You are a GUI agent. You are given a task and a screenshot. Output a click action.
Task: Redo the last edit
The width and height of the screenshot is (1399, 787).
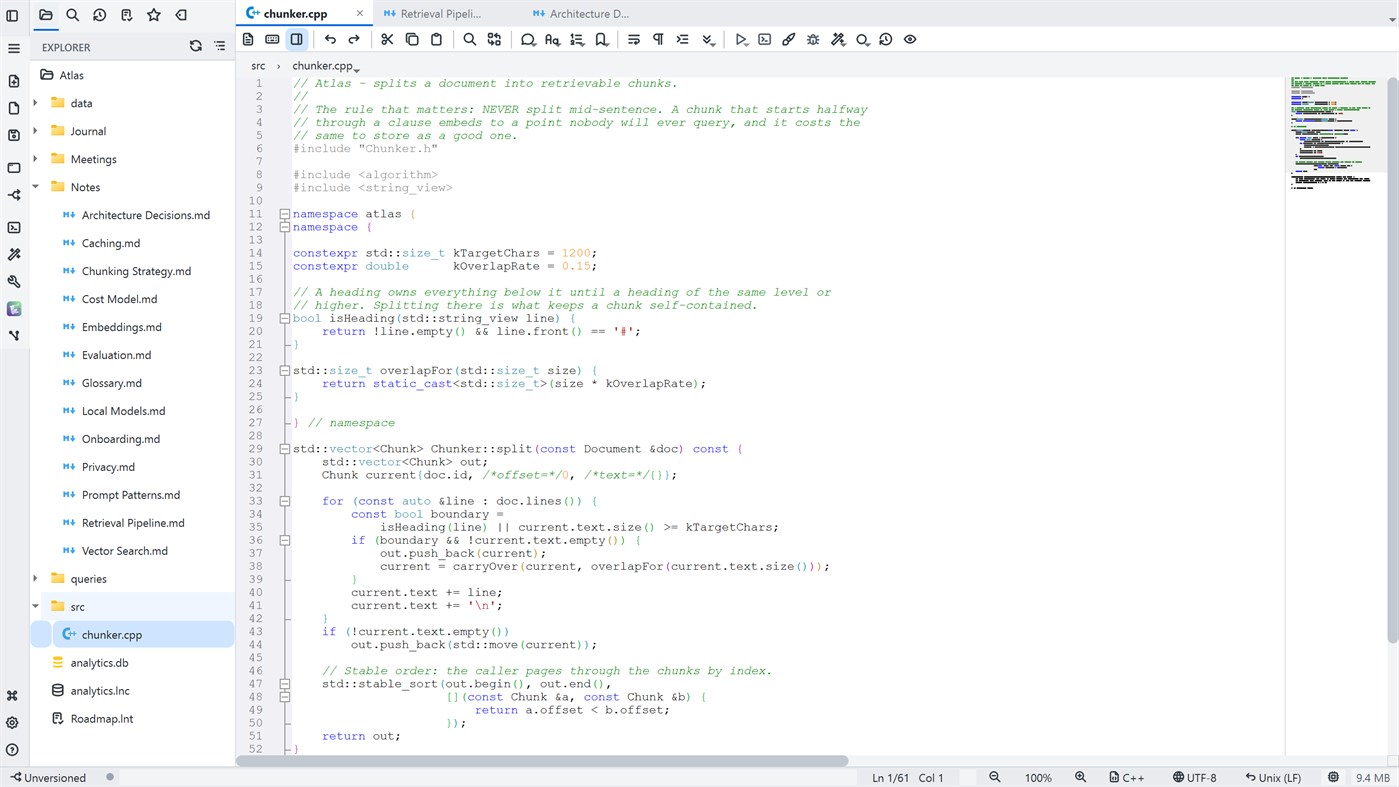tap(354, 39)
